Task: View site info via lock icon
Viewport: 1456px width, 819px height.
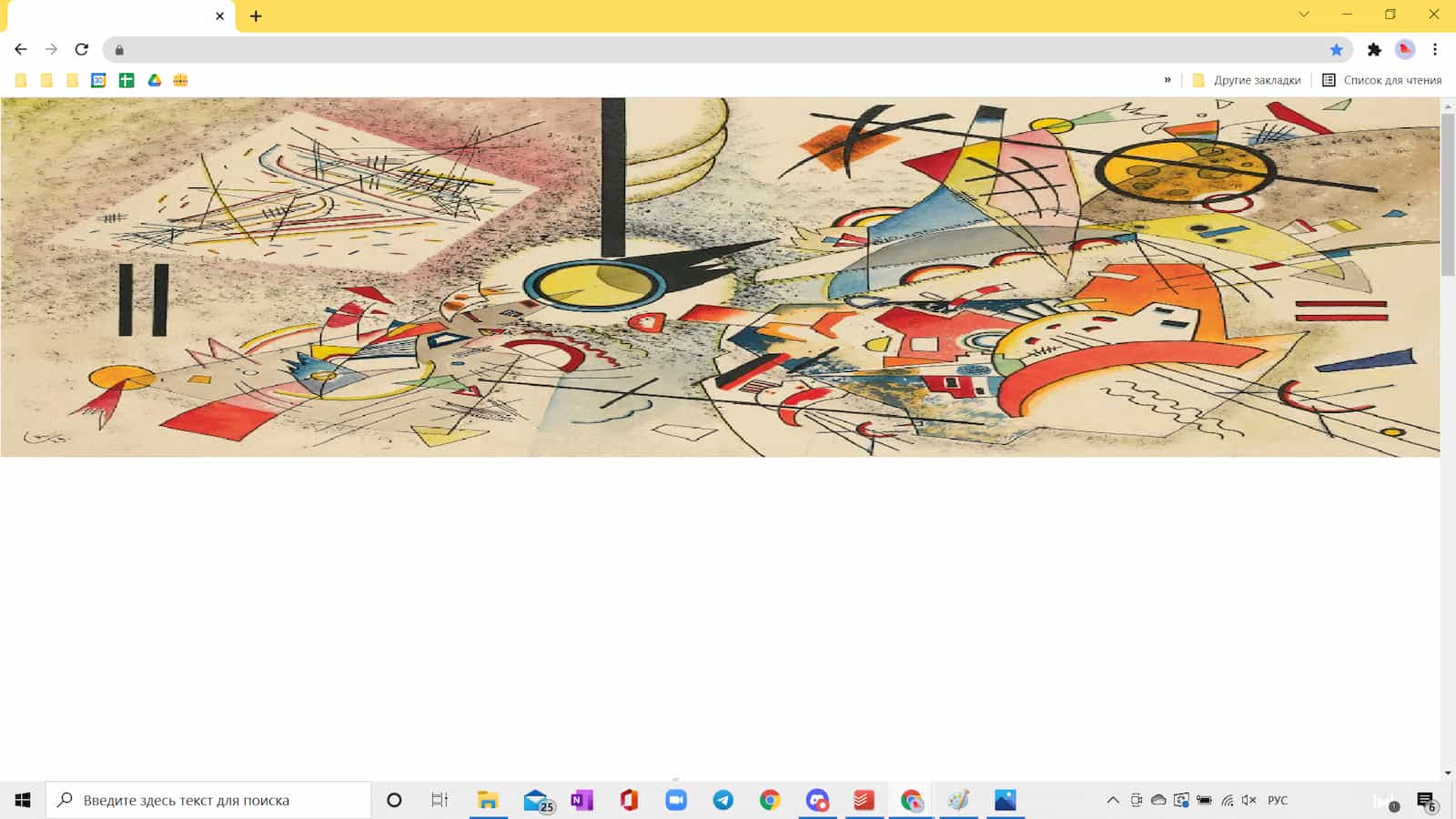Action: (x=119, y=50)
